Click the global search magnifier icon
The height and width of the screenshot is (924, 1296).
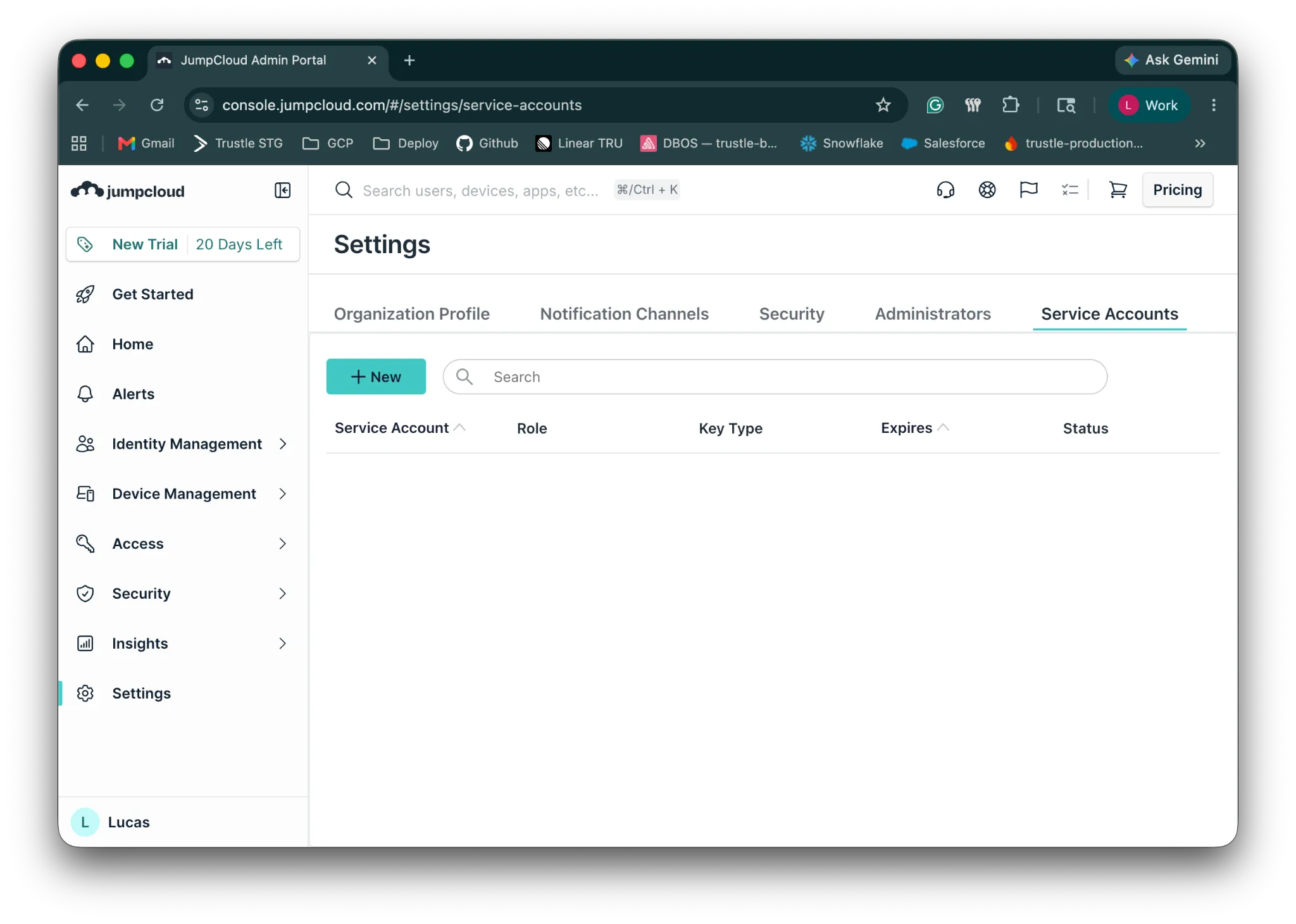(x=344, y=190)
